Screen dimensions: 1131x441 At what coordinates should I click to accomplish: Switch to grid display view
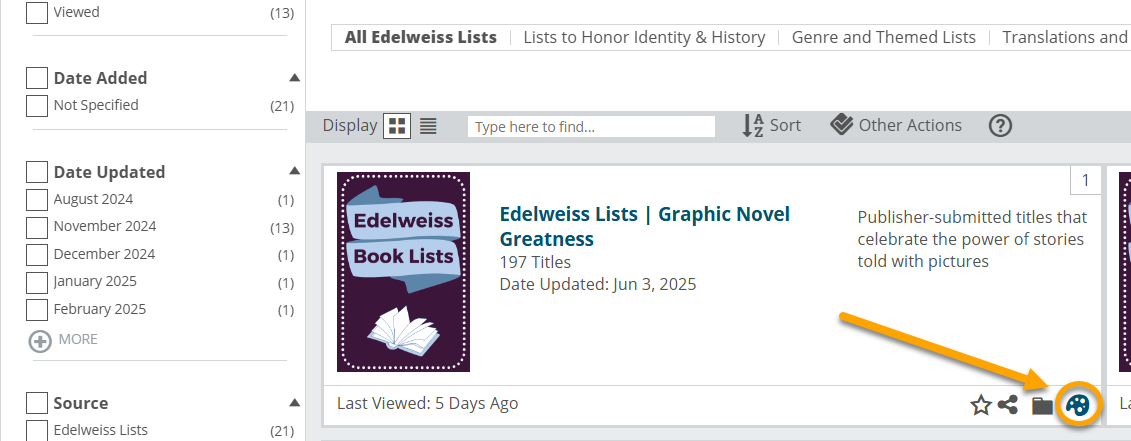(x=397, y=126)
